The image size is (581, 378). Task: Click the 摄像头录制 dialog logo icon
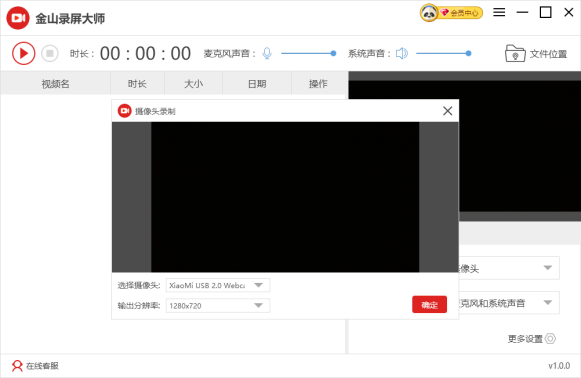pyautogui.click(x=124, y=111)
